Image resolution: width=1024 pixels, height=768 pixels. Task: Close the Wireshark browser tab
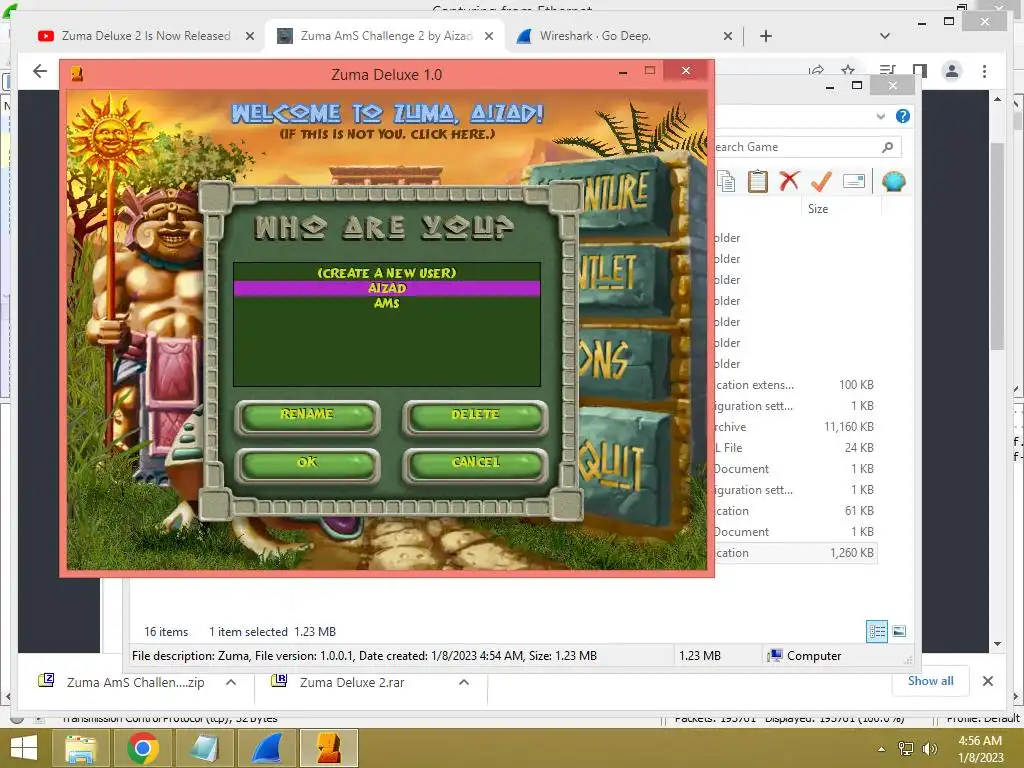coord(728,36)
